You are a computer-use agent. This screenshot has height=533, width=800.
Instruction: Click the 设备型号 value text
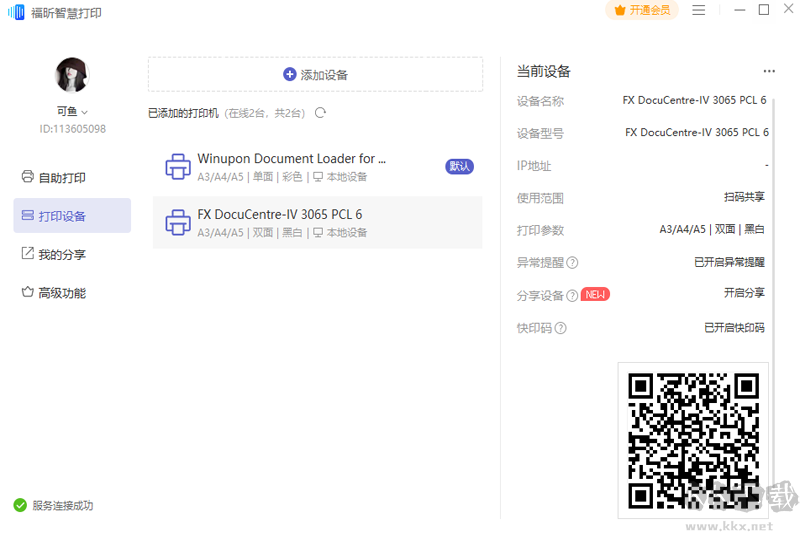coord(697,133)
